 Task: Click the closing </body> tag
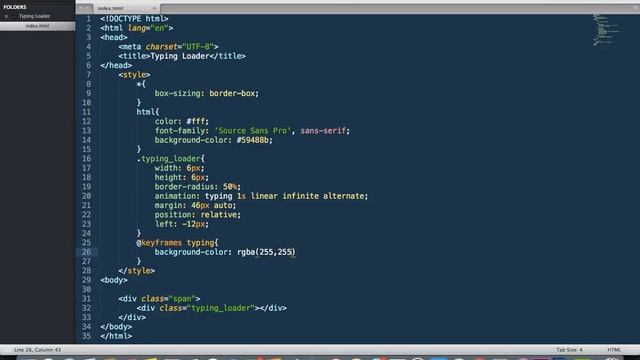pos(116,327)
